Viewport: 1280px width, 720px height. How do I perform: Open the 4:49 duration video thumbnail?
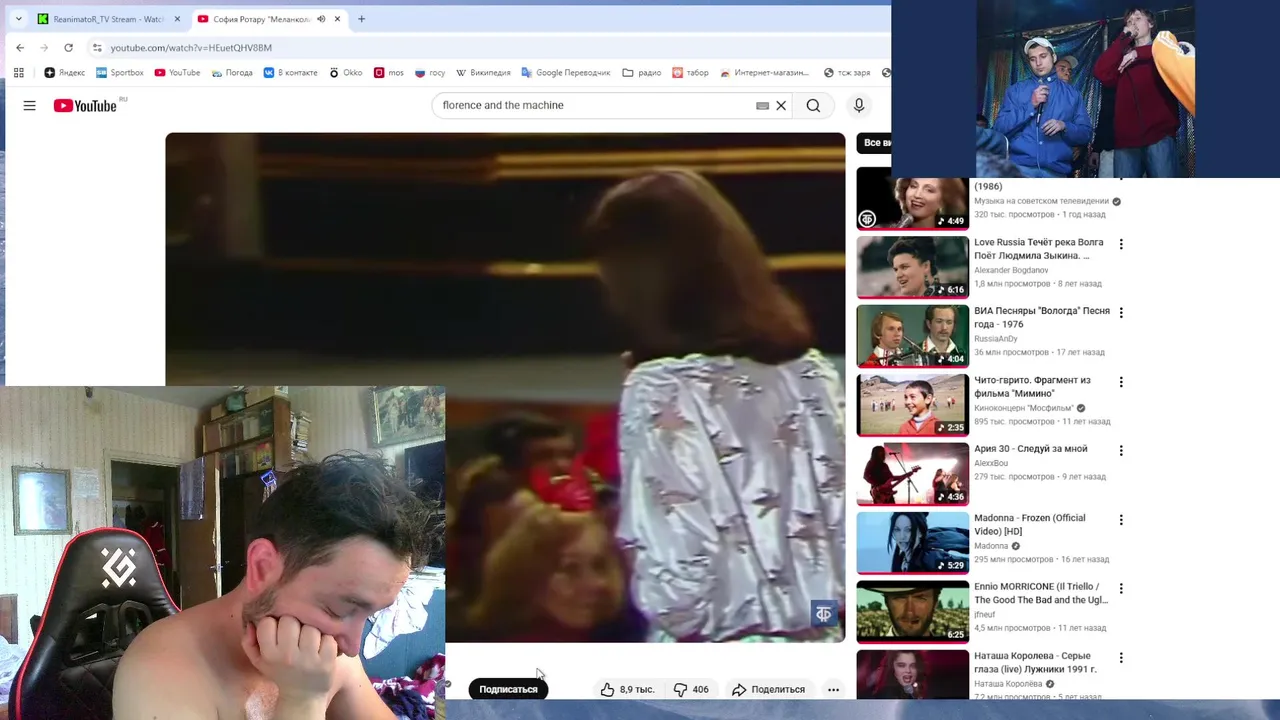click(912, 198)
